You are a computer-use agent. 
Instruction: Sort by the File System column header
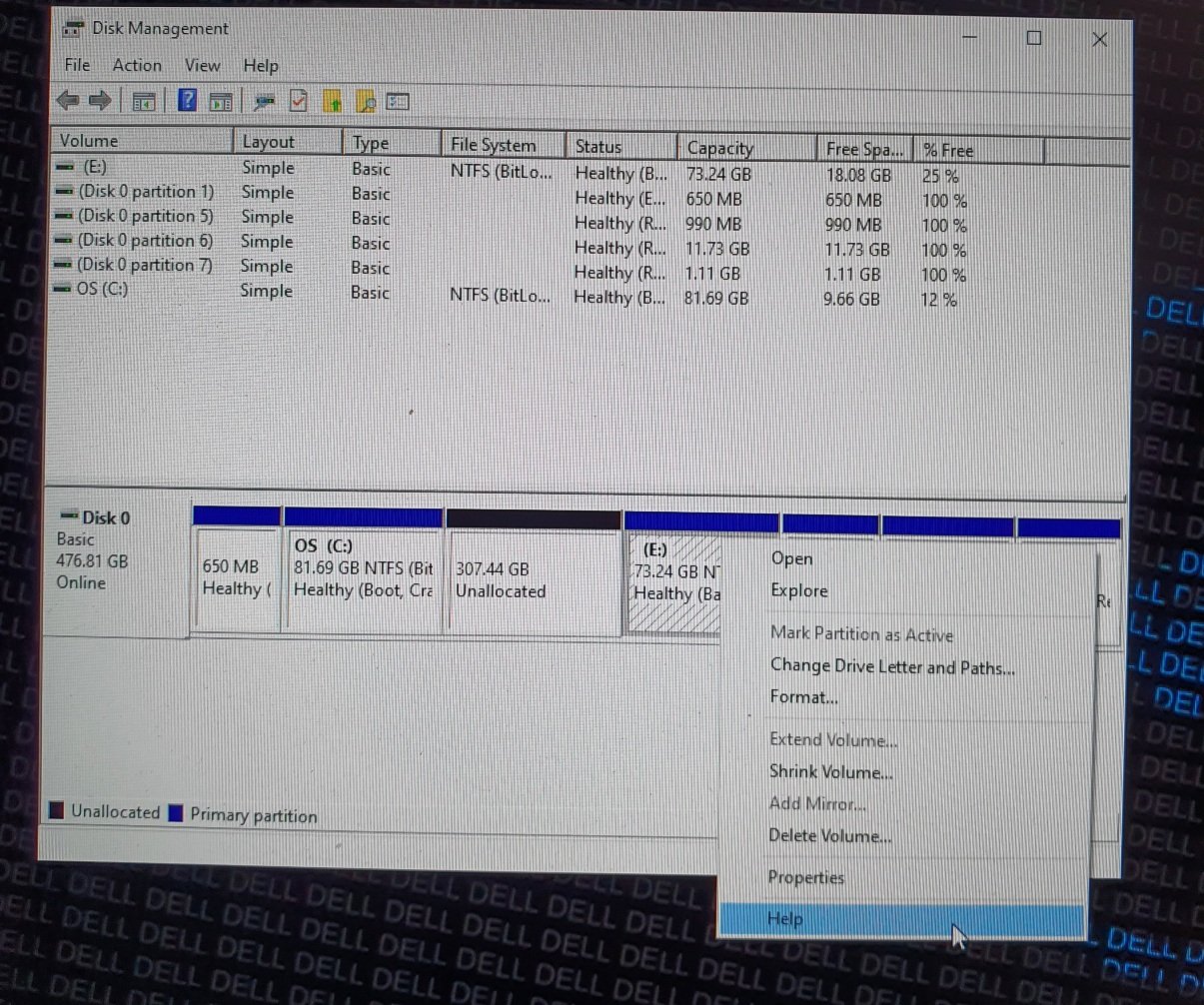pos(504,145)
